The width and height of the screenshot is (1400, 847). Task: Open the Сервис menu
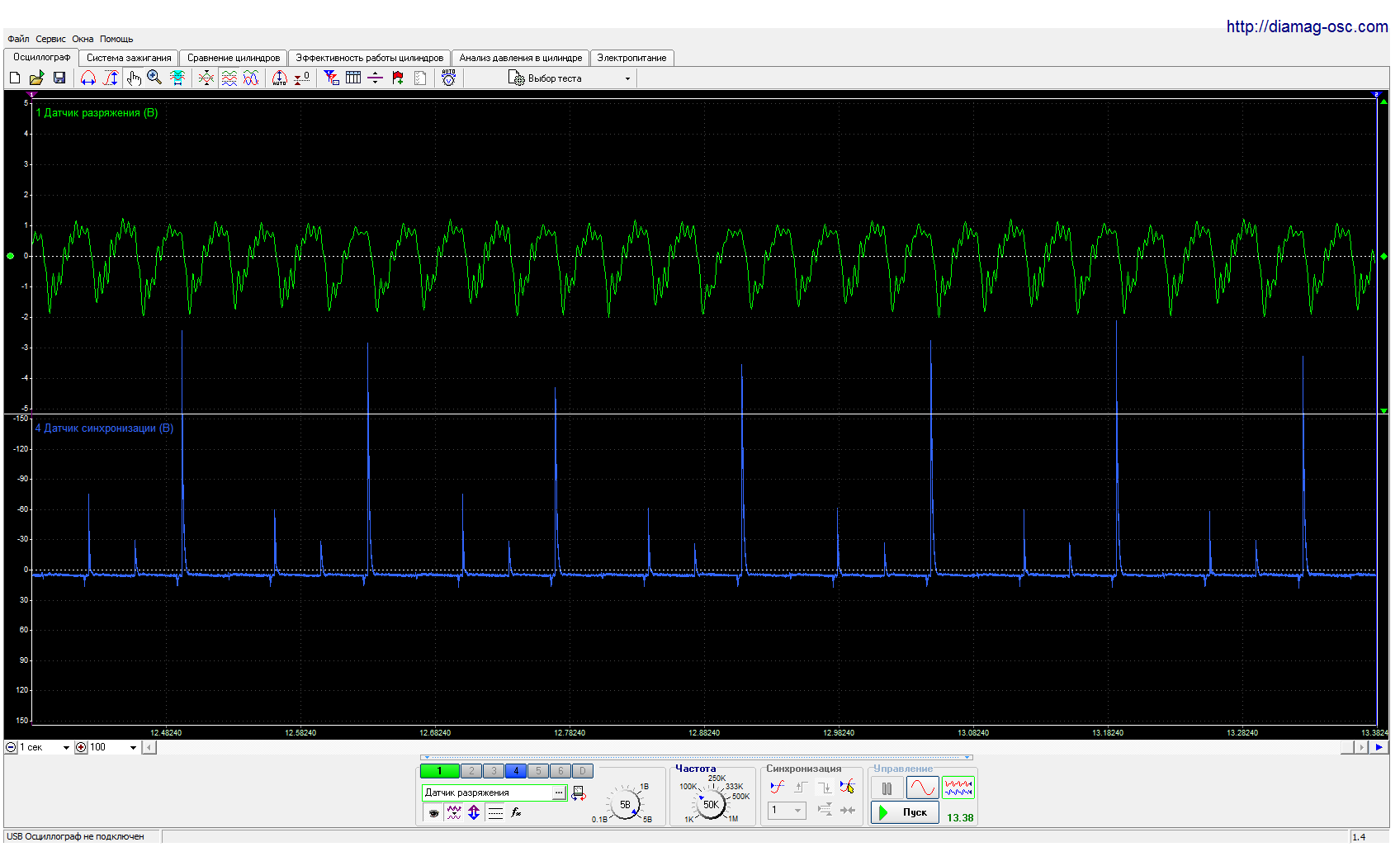(x=50, y=39)
